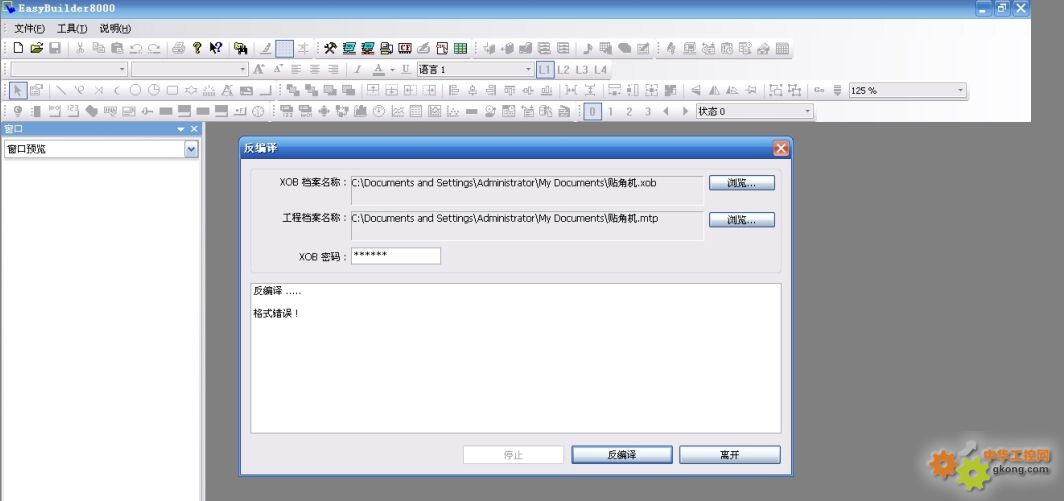Click the Group objects icon
The width and height of the screenshot is (1064, 501).
click(x=776, y=90)
